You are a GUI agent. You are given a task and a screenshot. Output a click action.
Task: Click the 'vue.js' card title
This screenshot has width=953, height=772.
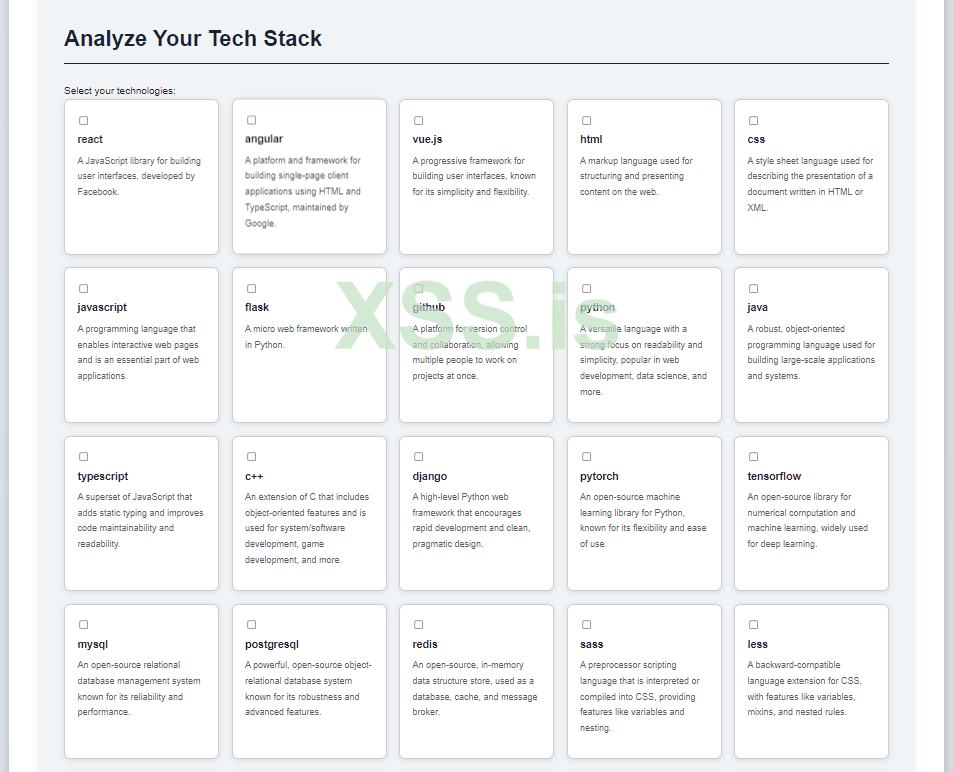tap(427, 139)
